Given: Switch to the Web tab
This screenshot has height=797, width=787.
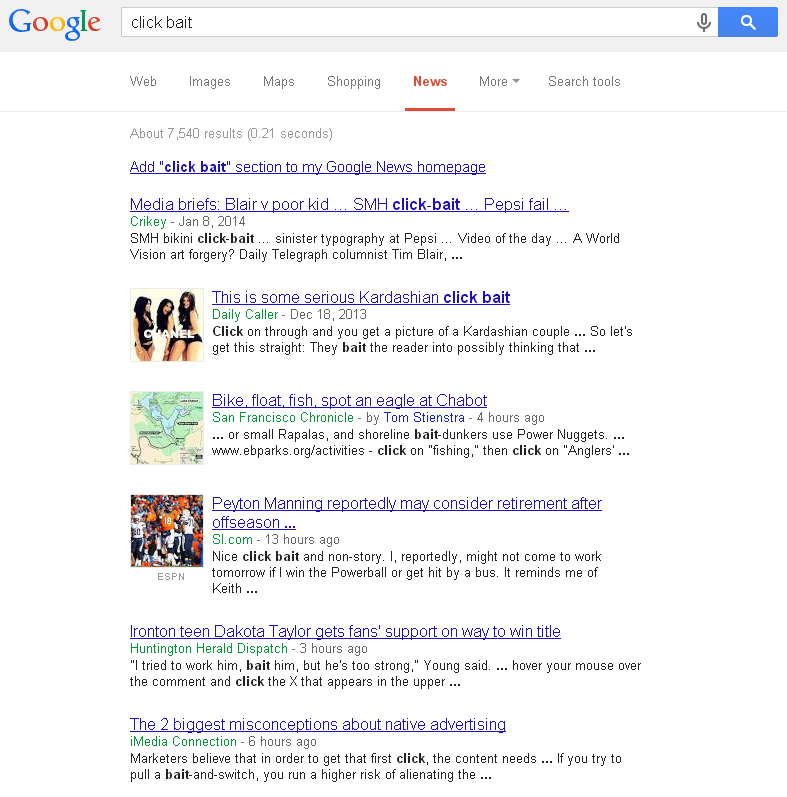Looking at the screenshot, I should tap(143, 81).
